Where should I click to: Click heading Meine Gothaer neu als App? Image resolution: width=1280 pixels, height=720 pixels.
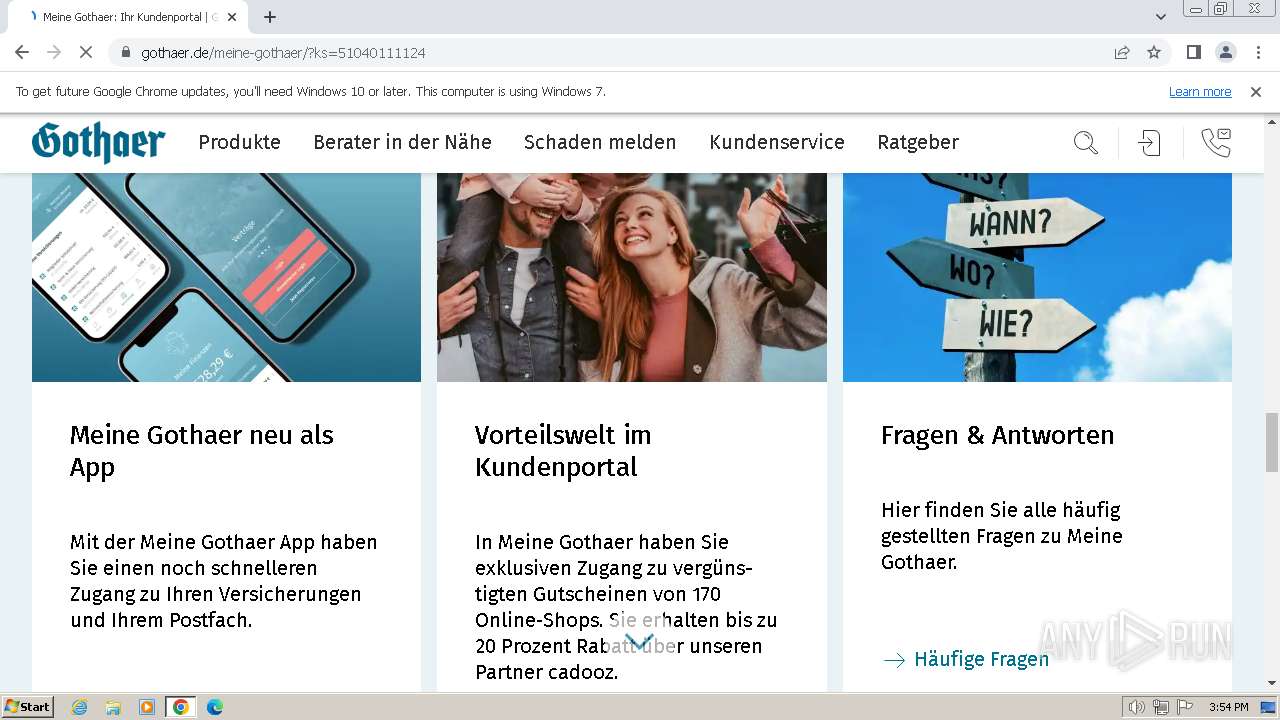pyautogui.click(x=202, y=451)
